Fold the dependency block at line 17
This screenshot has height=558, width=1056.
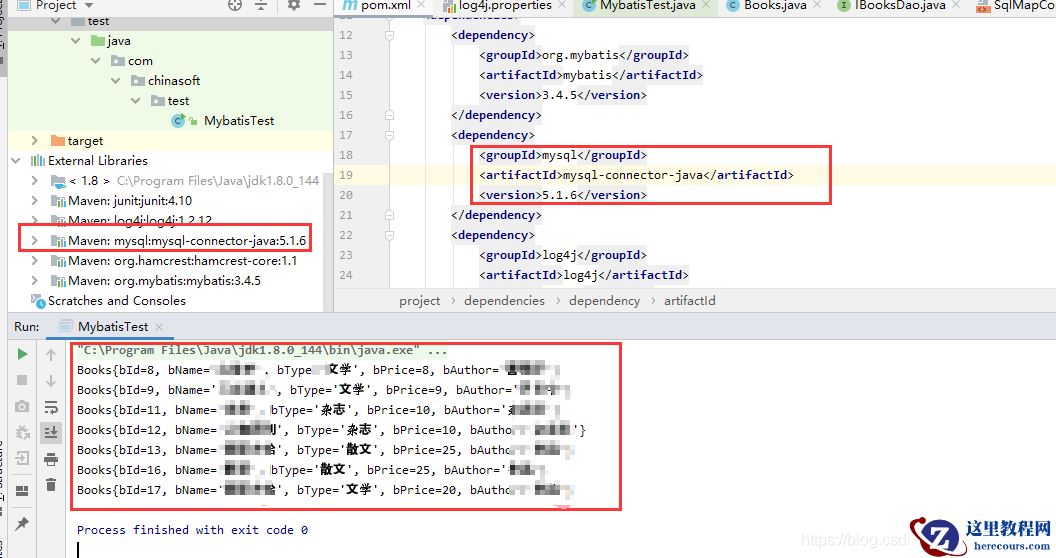click(x=389, y=135)
